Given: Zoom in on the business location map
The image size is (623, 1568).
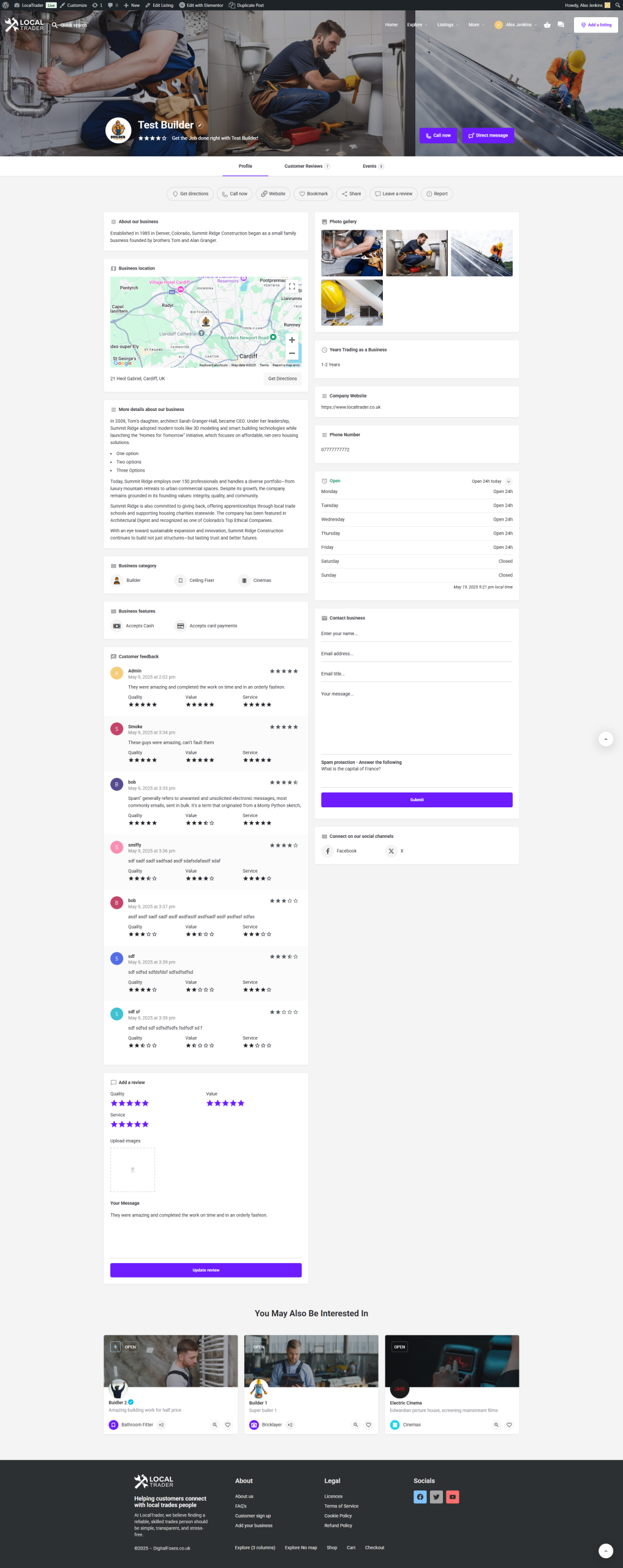Looking at the screenshot, I should coord(292,340).
